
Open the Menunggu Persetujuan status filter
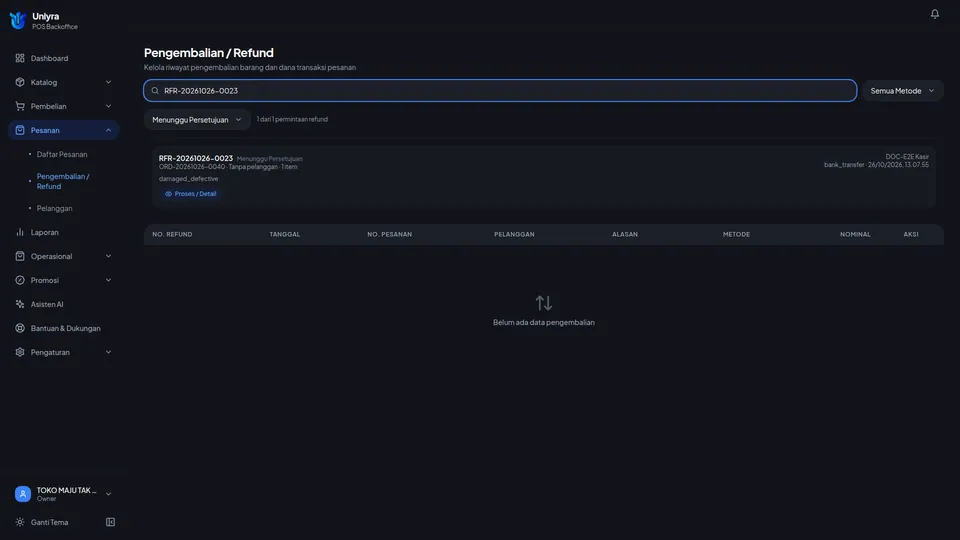click(197, 119)
